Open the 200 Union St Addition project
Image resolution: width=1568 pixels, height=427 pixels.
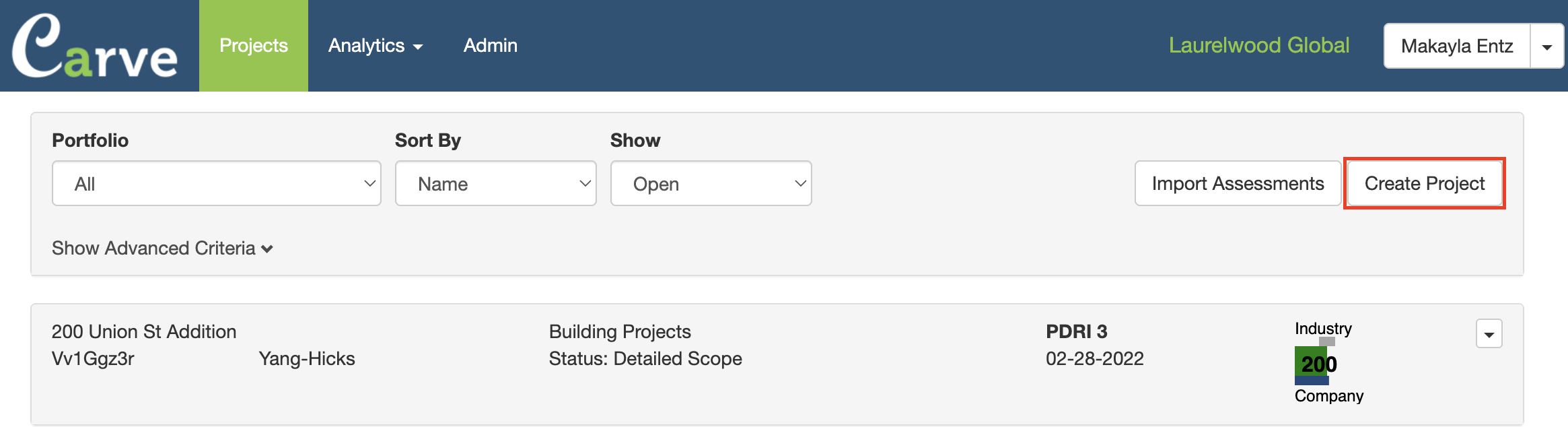[144, 331]
